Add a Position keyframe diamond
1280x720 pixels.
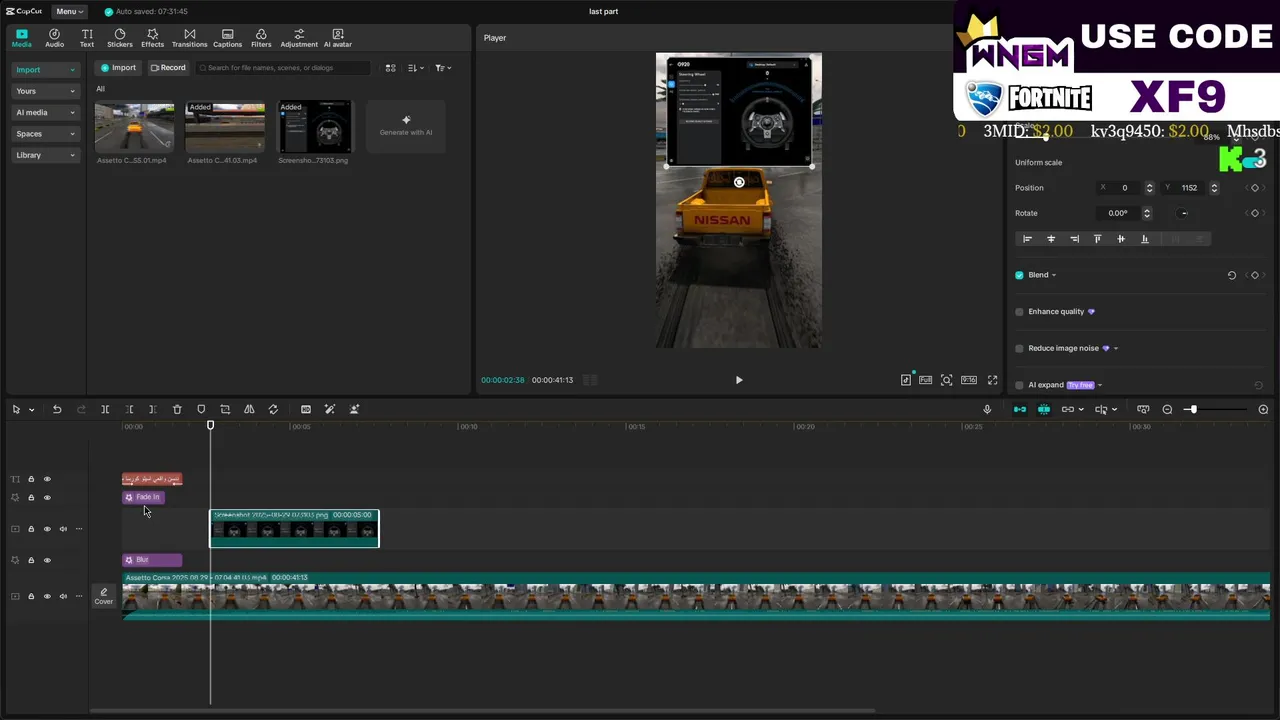[x=1255, y=188]
